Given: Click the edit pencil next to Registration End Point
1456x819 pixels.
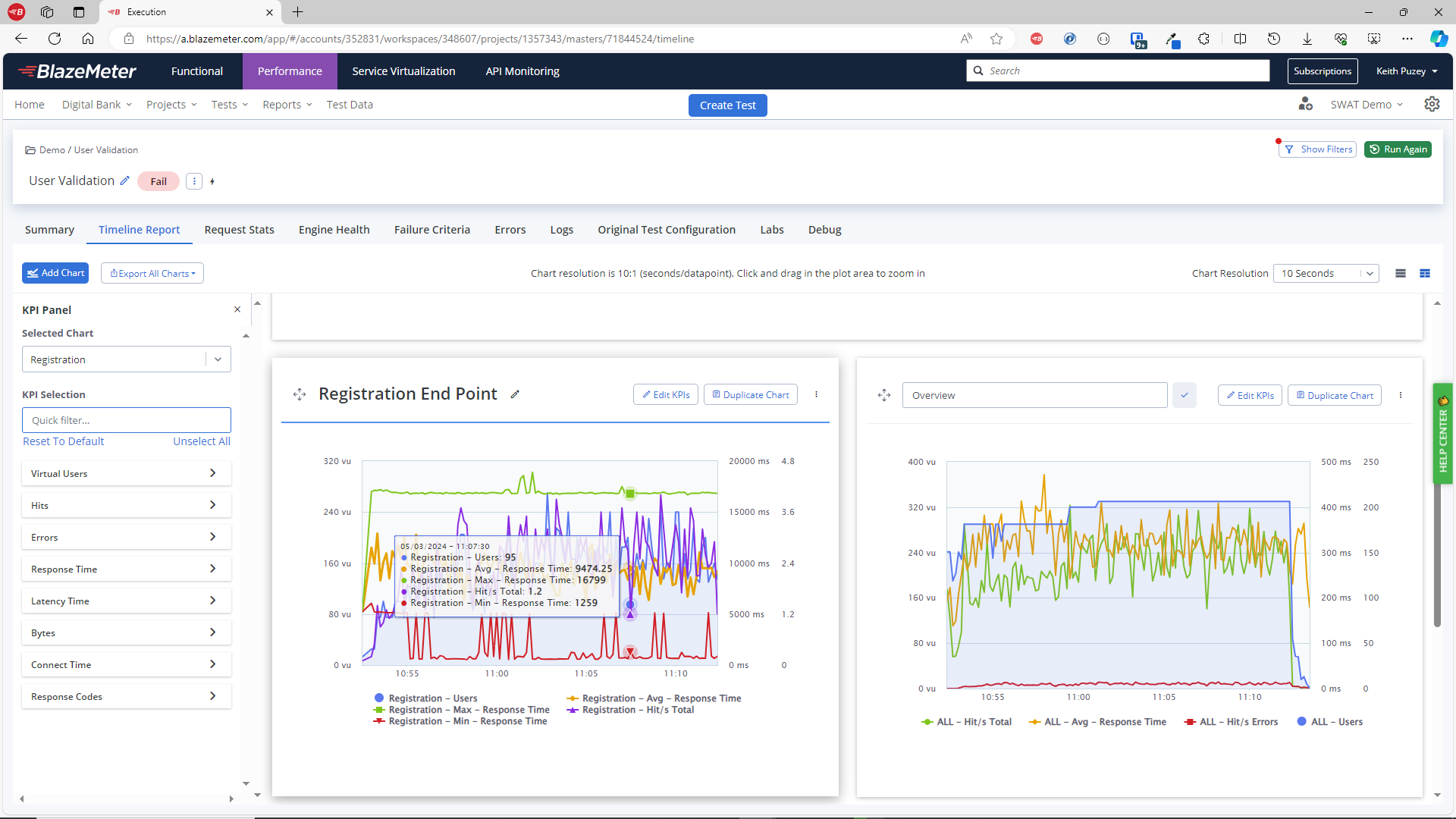Looking at the screenshot, I should click(x=515, y=394).
